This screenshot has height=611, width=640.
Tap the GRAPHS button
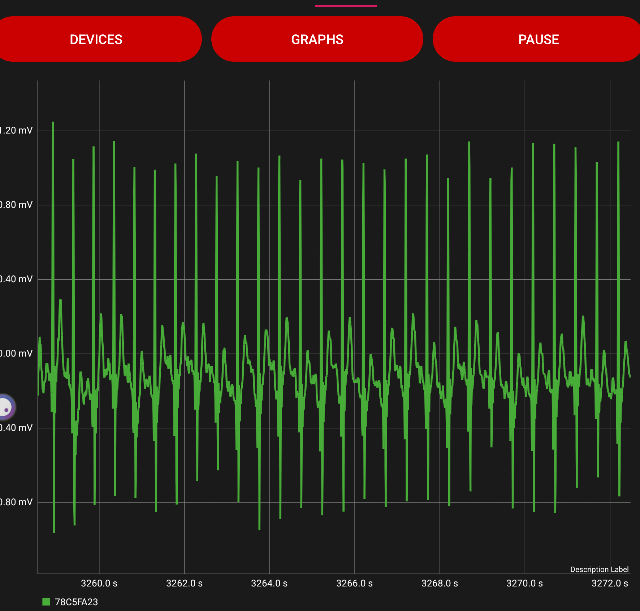[x=317, y=39]
